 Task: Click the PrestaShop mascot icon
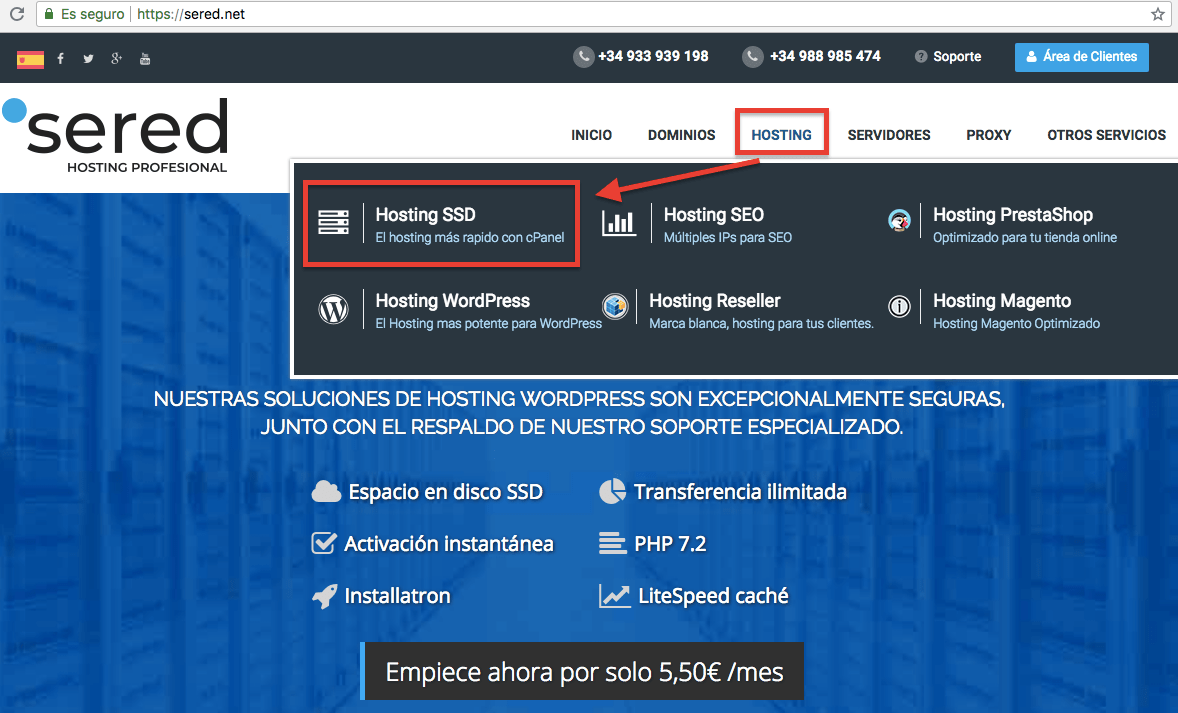(x=899, y=221)
